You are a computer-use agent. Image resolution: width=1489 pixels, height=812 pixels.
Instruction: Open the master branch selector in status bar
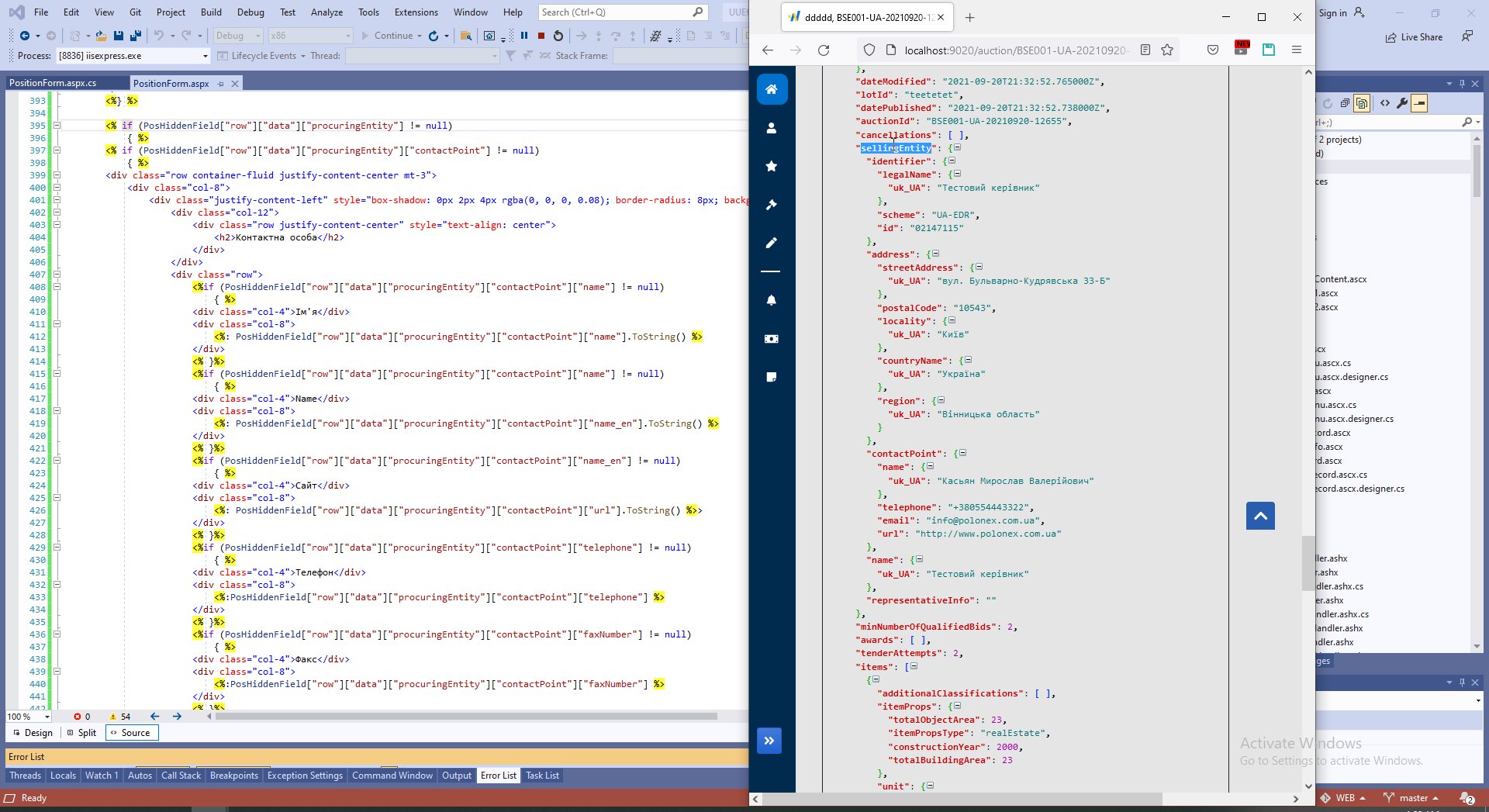click(1411, 798)
